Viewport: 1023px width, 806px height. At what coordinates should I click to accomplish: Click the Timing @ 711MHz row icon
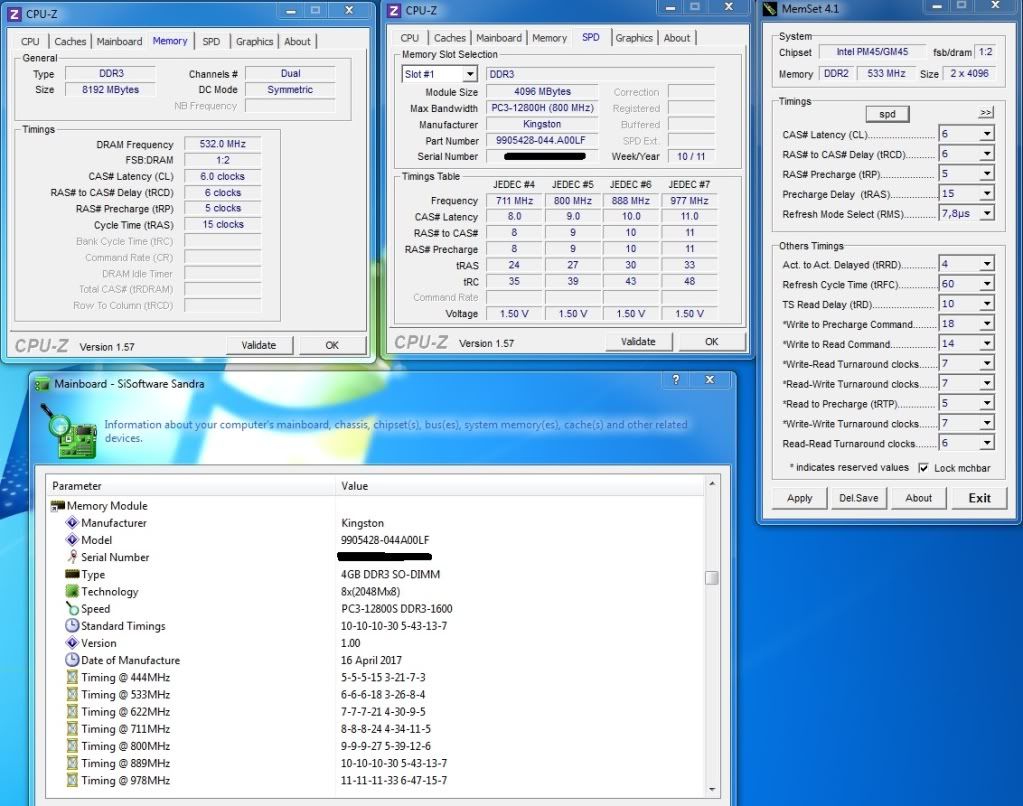(x=72, y=728)
